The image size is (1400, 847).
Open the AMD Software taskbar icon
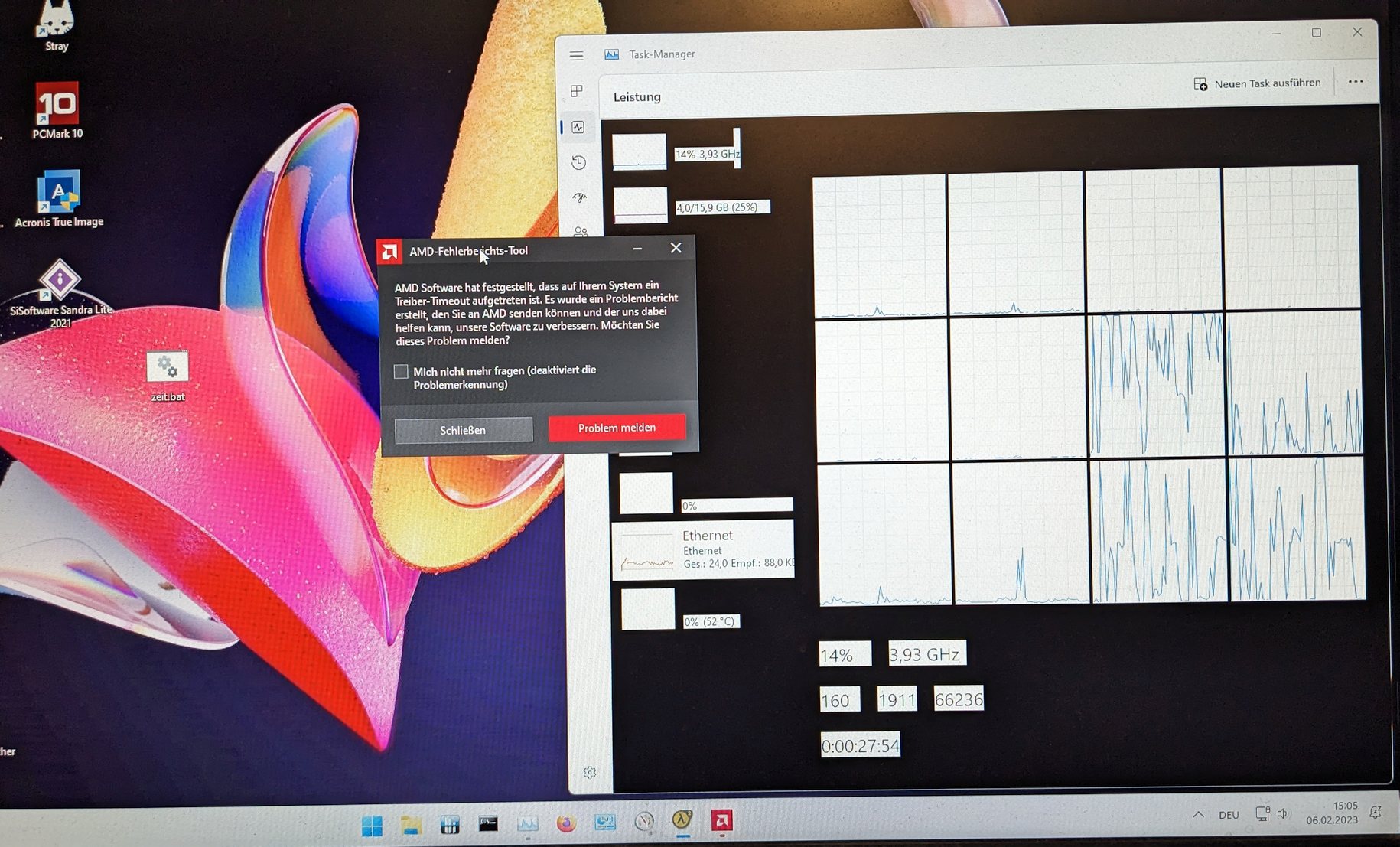pyautogui.click(x=721, y=820)
